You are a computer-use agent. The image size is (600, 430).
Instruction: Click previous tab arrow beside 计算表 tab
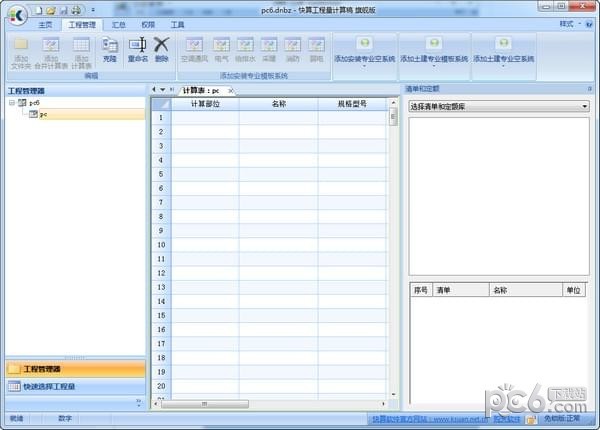coord(154,90)
